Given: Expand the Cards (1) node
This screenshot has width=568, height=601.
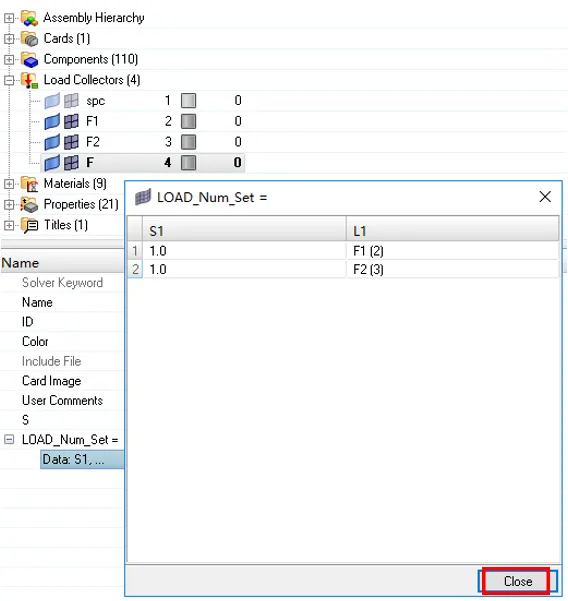Looking at the screenshot, I should point(9,39).
